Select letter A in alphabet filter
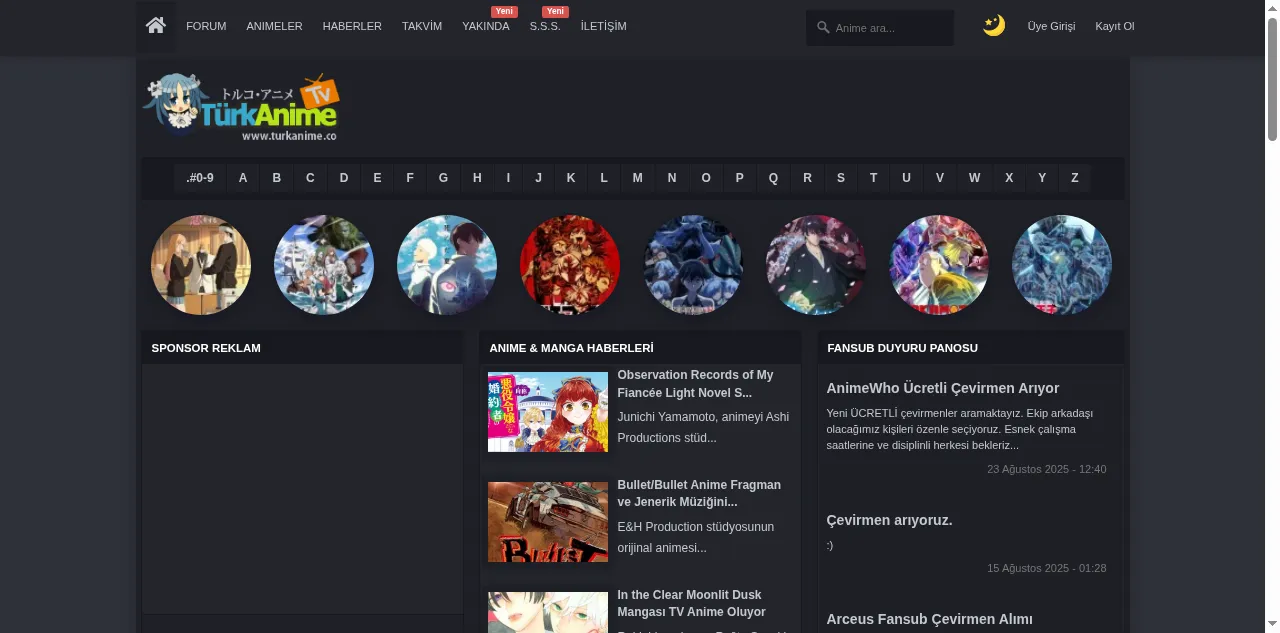1280x633 pixels. (243, 178)
